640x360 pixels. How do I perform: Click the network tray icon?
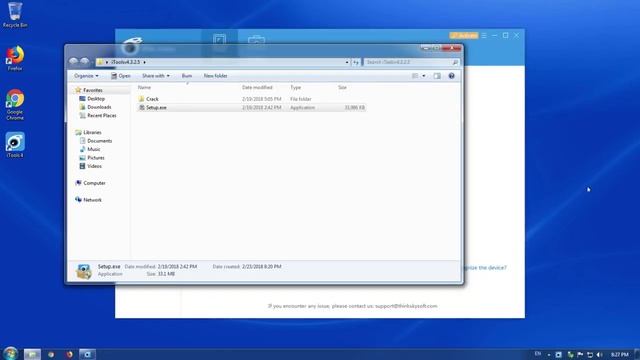[590, 355]
